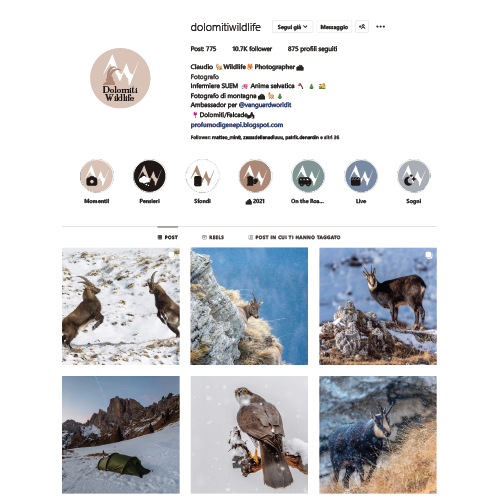The height and width of the screenshot is (500, 500).
Task: View the 10.7K follower list
Action: [252, 49]
